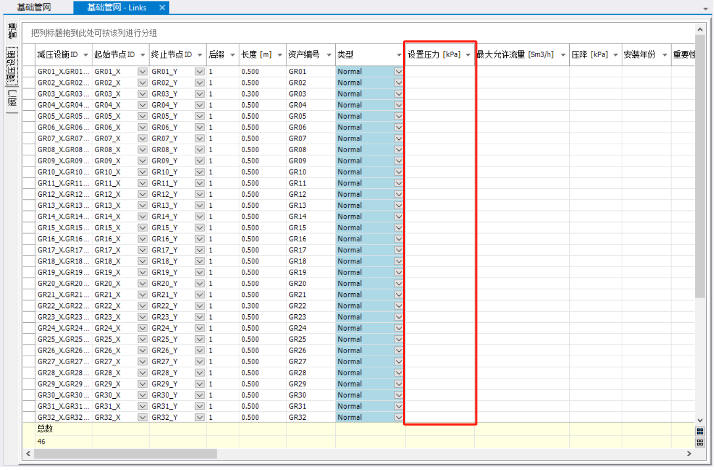The height and width of the screenshot is (470, 715).
Task: Open the tab list dropdown arrow at top right
Action: point(707,7)
